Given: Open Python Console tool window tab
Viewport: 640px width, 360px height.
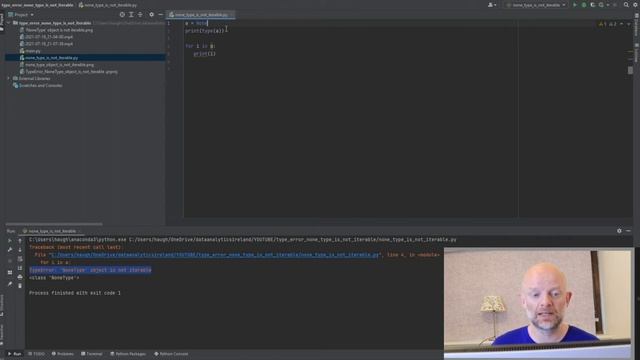Looking at the screenshot, I should (171, 353).
